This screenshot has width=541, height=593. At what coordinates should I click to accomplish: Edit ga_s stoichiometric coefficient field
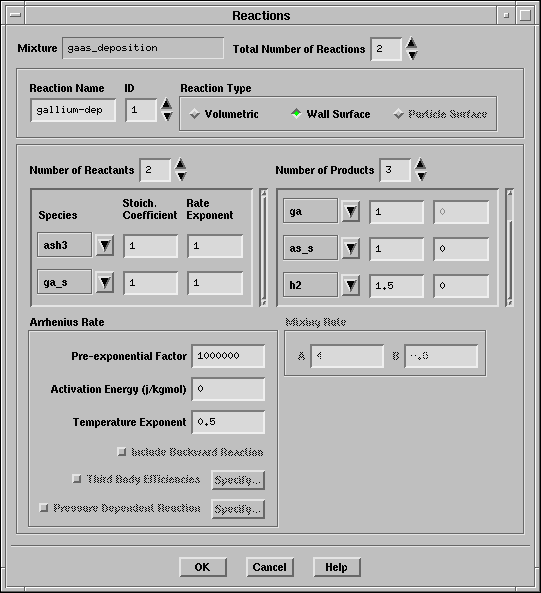150,283
